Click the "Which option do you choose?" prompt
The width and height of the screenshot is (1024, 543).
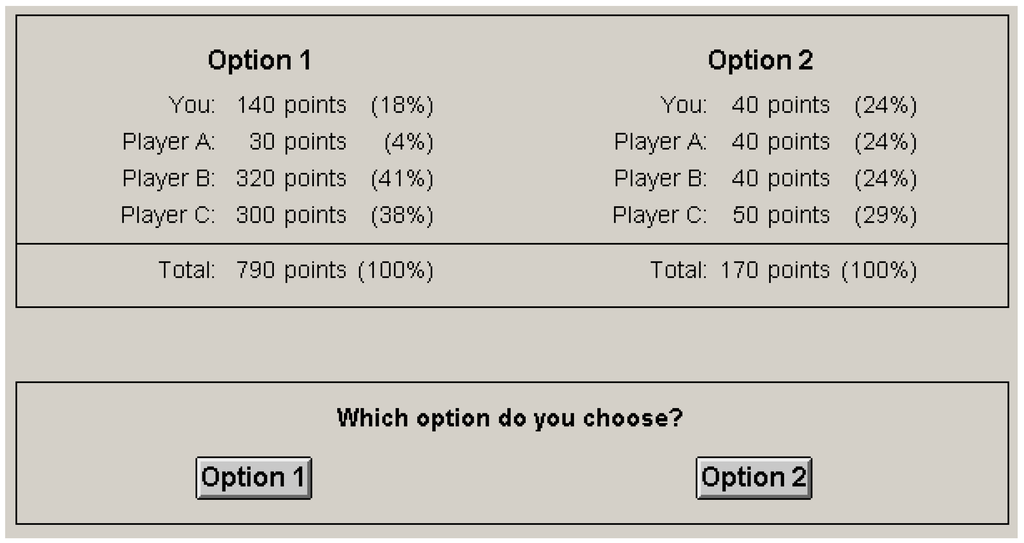point(510,417)
